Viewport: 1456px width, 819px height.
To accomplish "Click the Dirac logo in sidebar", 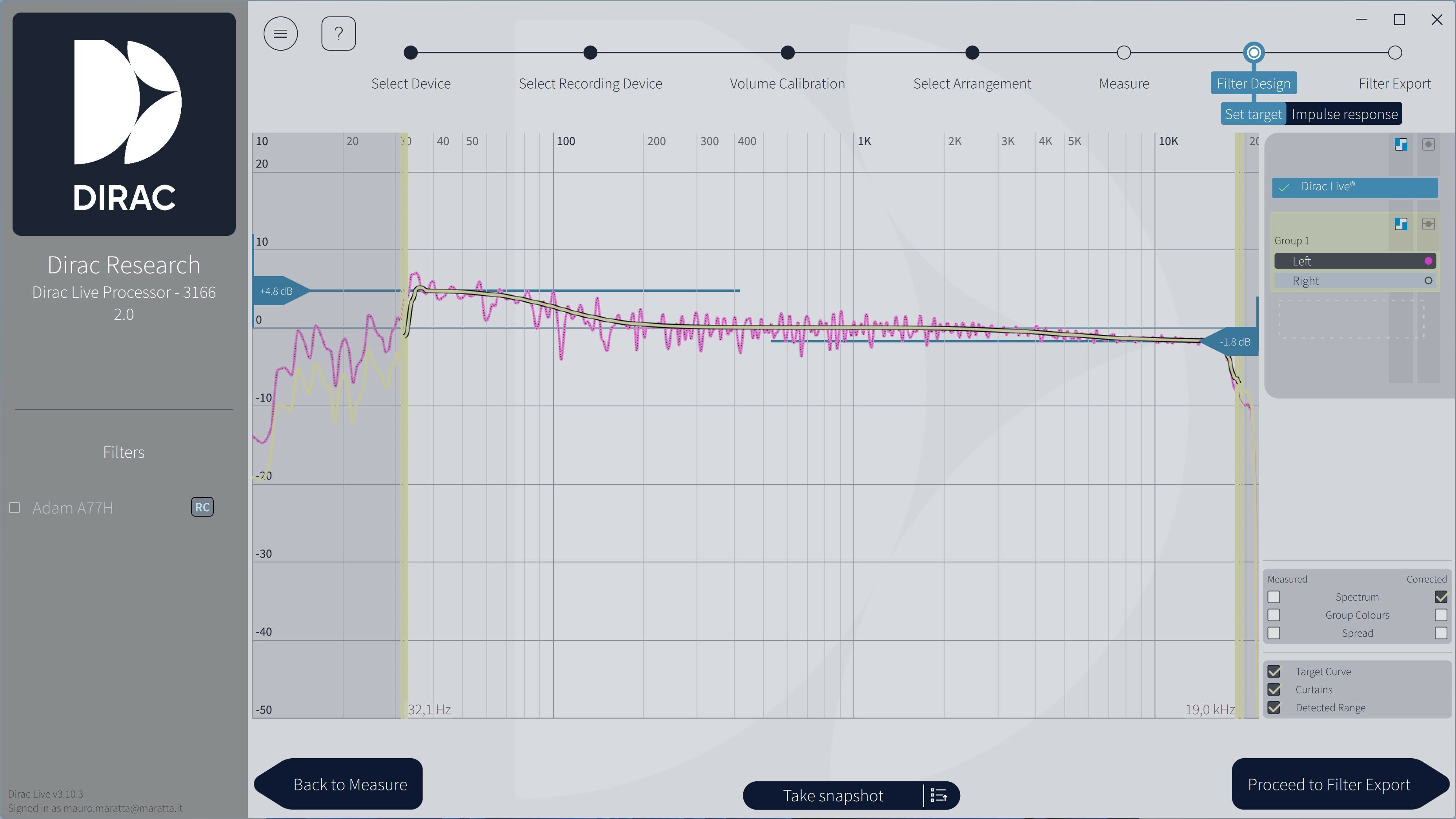I will [x=124, y=124].
